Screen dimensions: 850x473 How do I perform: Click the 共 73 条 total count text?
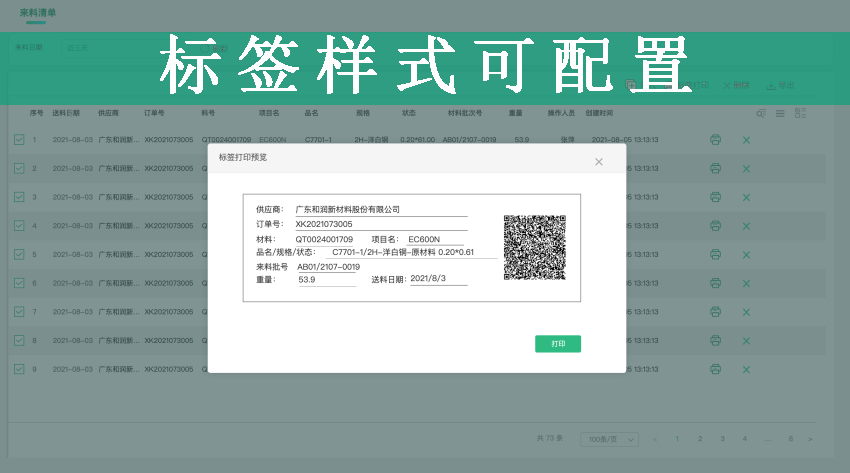coord(550,438)
